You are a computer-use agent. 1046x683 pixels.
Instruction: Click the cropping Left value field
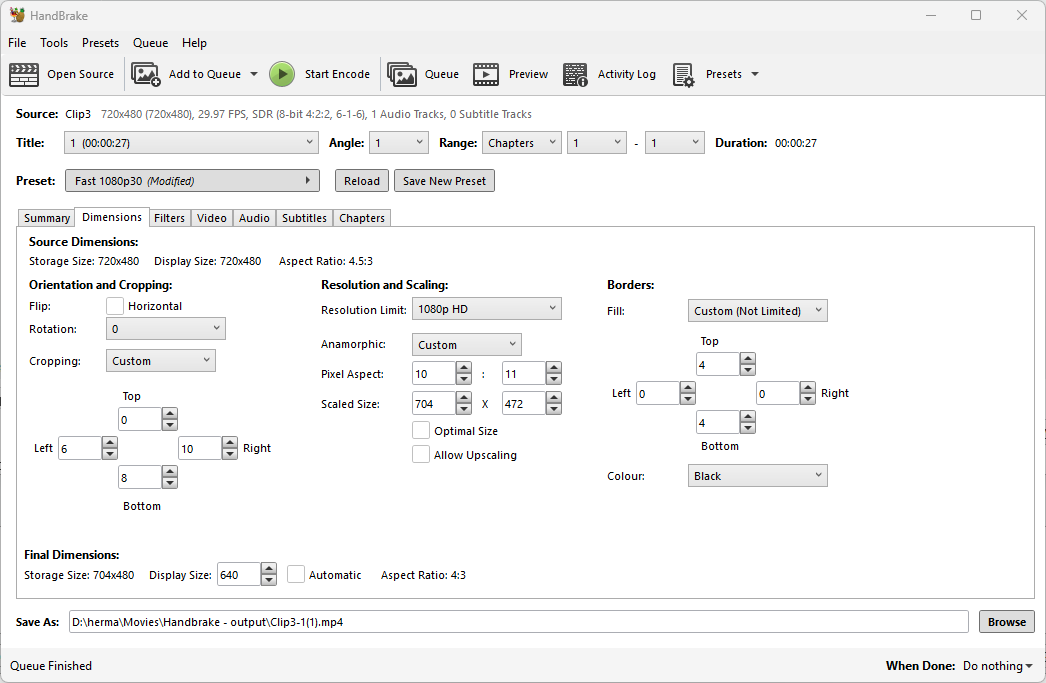click(x=80, y=448)
